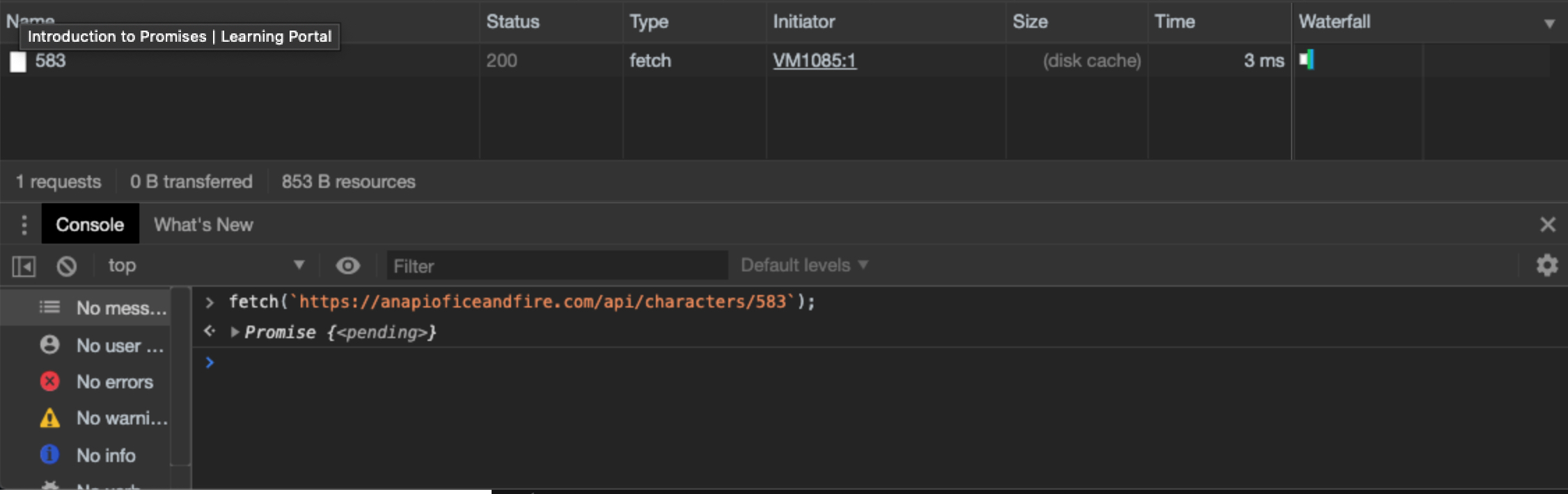Select the Console tab

pyautogui.click(x=90, y=225)
